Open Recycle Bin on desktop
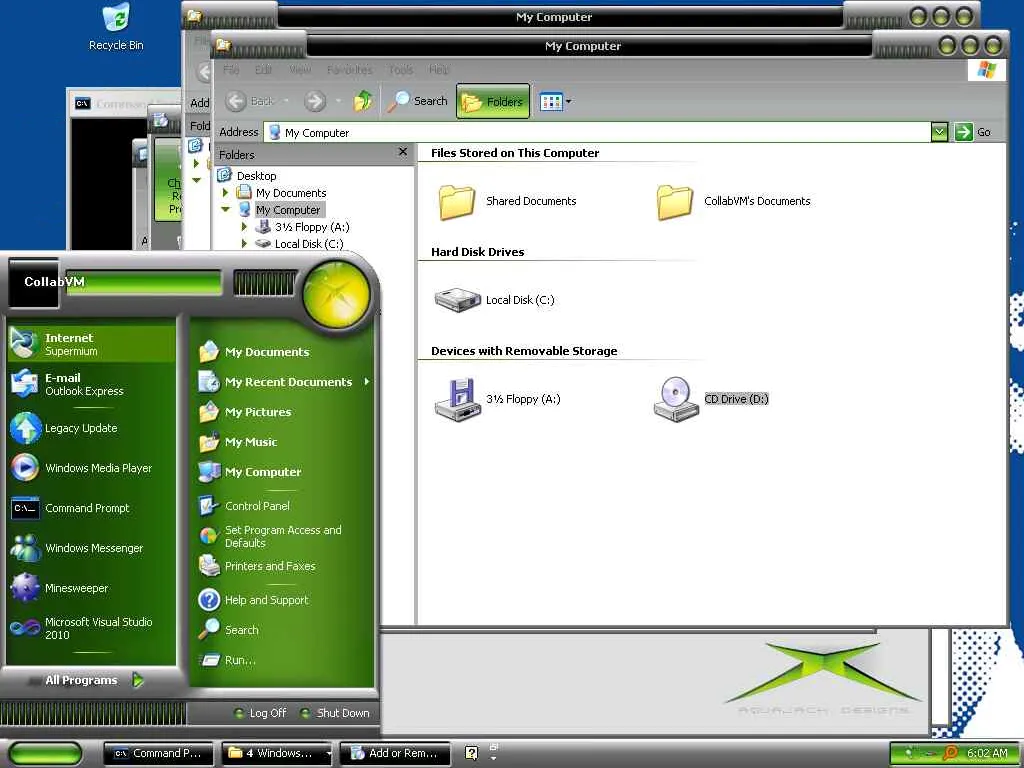The image size is (1024, 768). click(116, 27)
